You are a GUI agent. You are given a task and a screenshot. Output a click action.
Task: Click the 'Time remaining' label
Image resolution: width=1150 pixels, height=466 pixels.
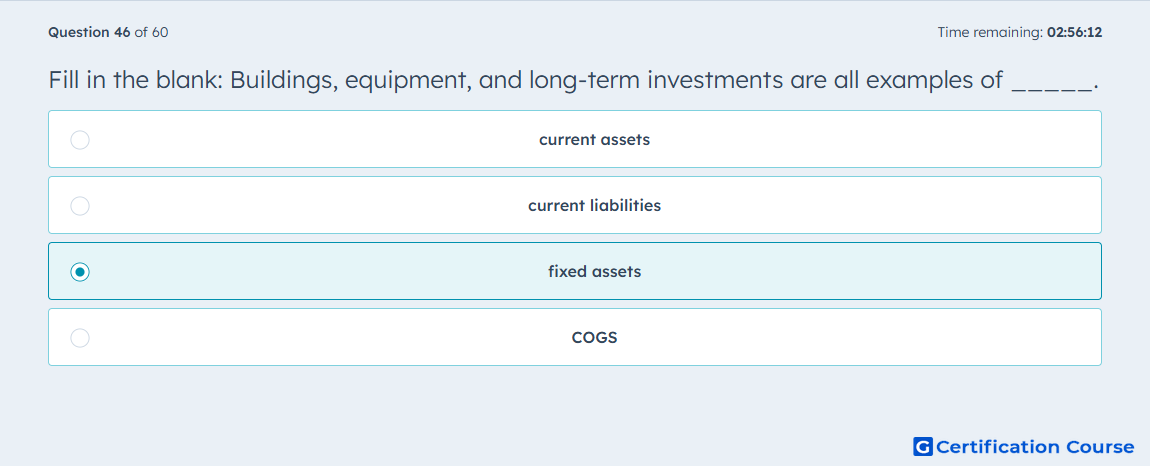(x=991, y=32)
